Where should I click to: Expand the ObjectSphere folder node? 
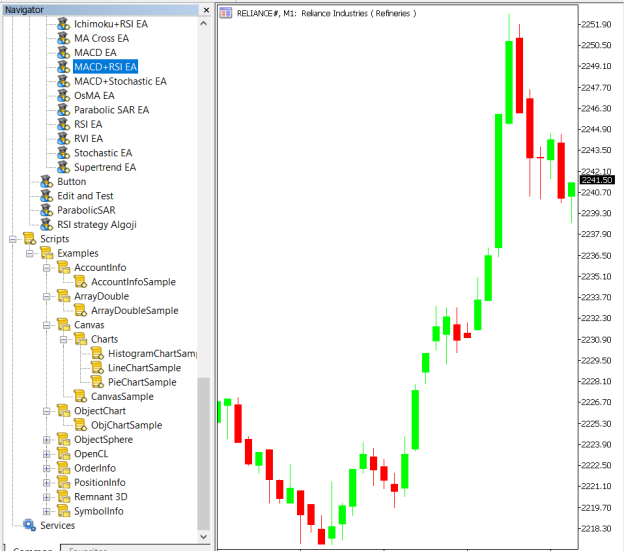(x=47, y=440)
